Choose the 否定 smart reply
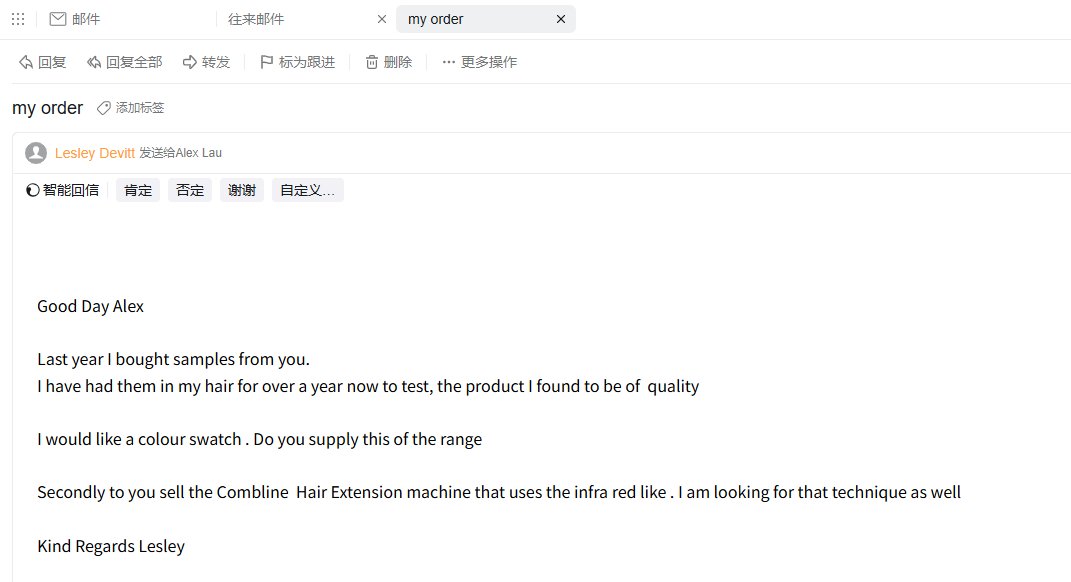 point(190,190)
